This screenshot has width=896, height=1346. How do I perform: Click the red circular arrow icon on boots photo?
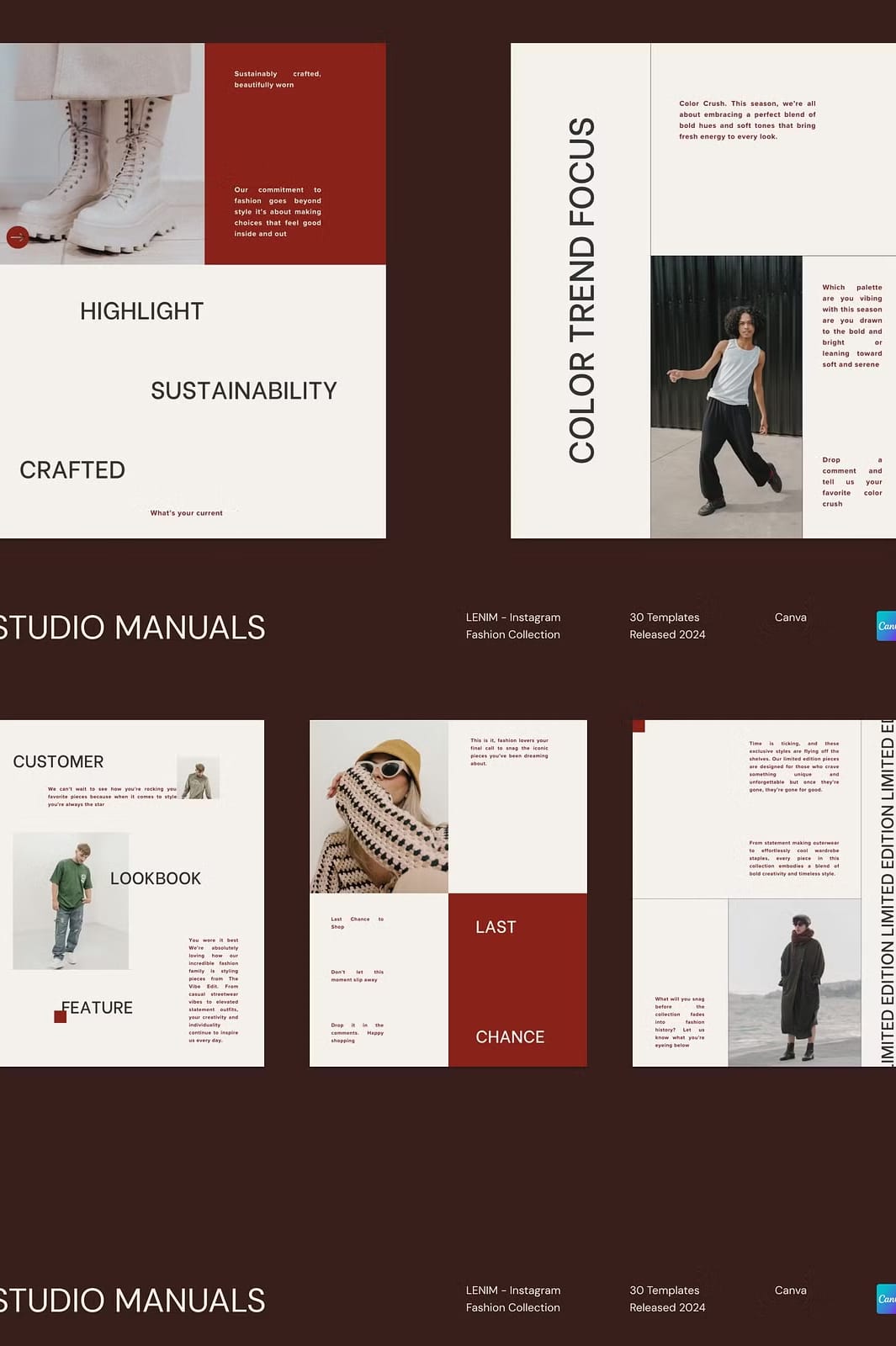pyautogui.click(x=18, y=237)
